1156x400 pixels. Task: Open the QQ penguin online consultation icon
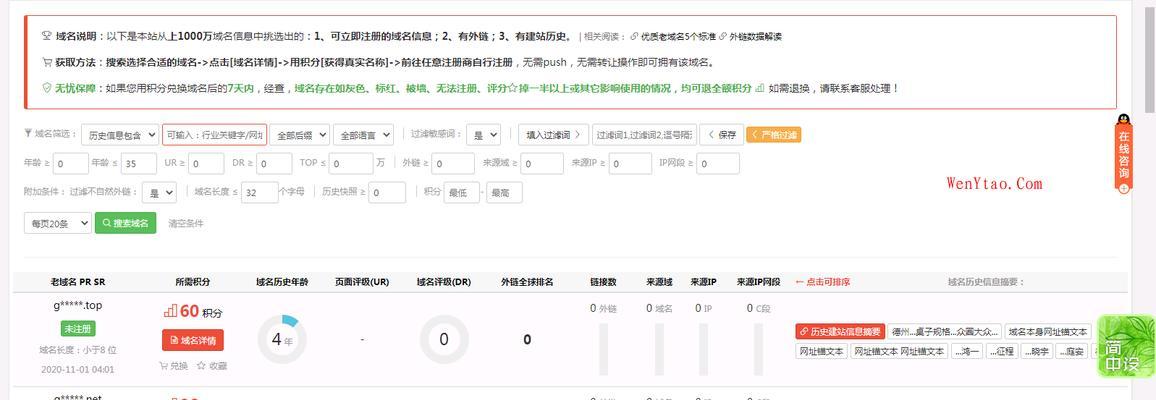[x=1123, y=121]
